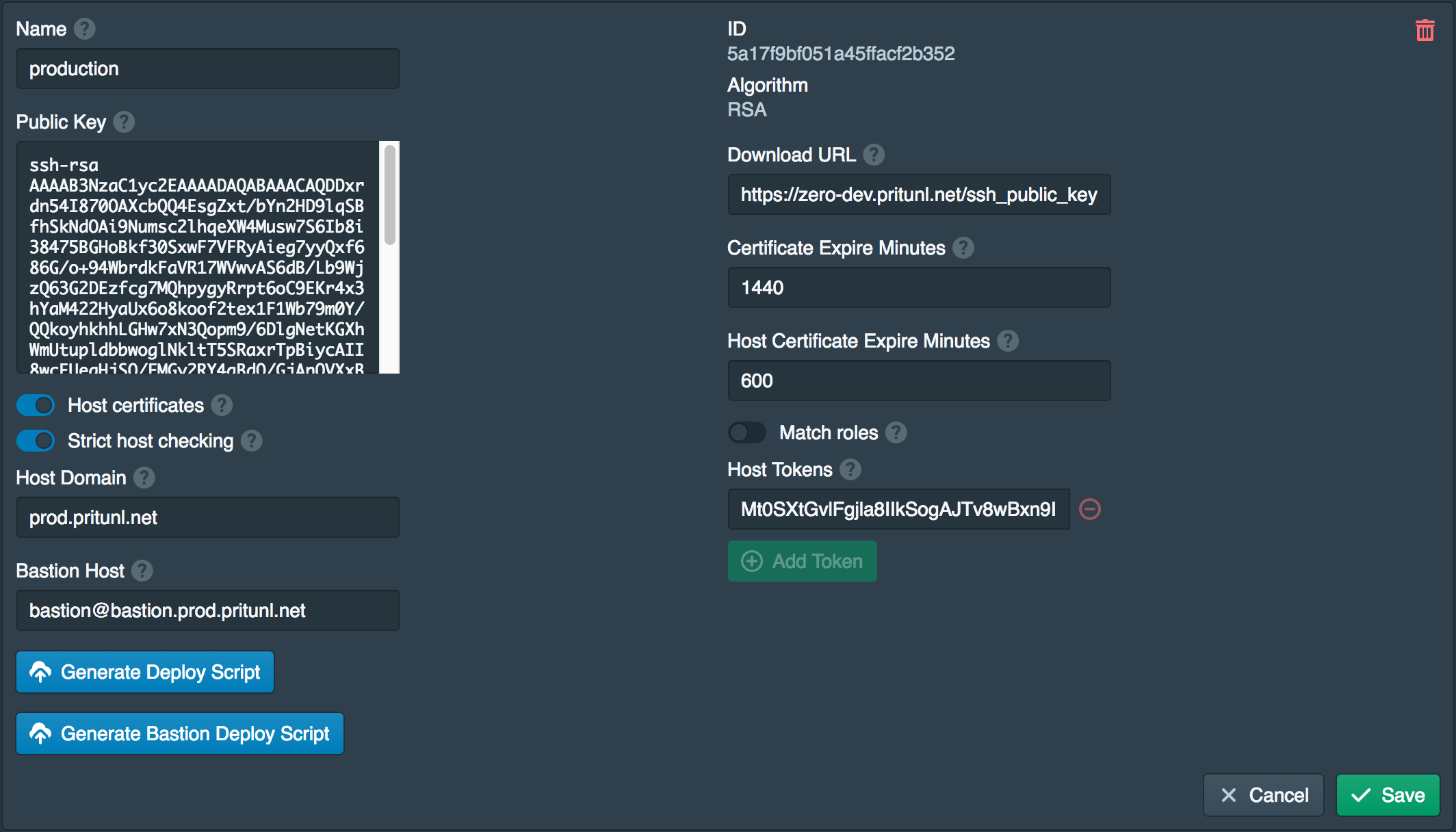
Task: Focus the Host Domain input field
Action: tap(207, 517)
